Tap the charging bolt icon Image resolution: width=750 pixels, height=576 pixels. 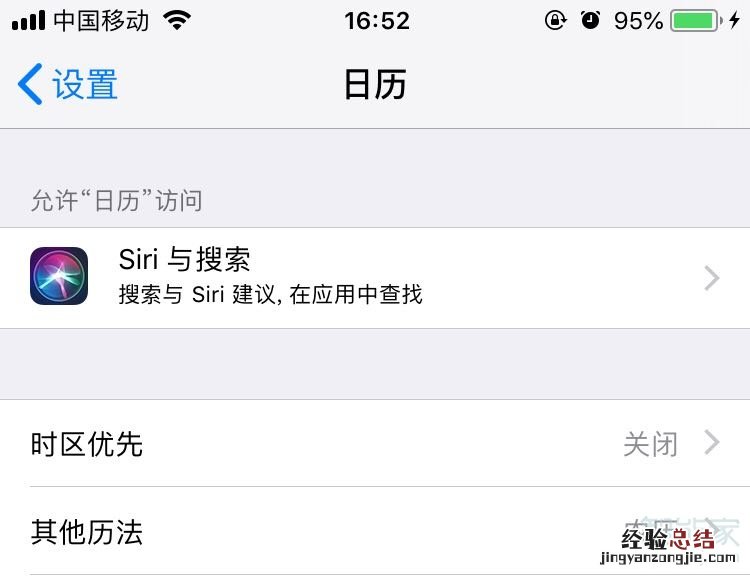735,20
